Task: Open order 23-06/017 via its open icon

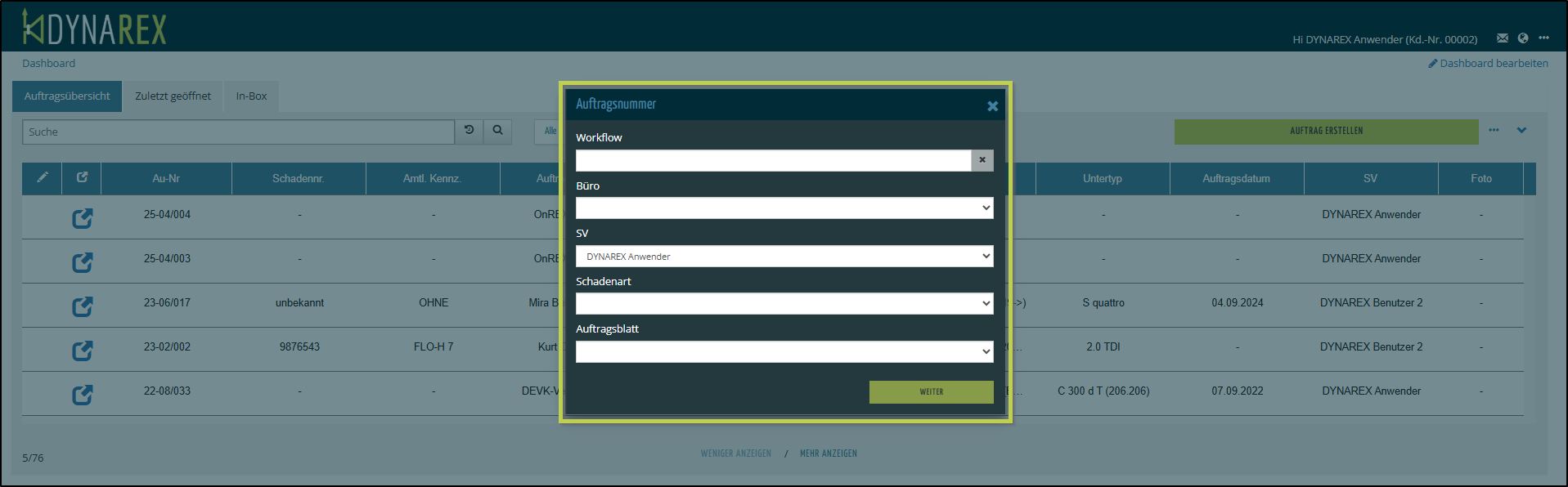Action: pyautogui.click(x=82, y=306)
